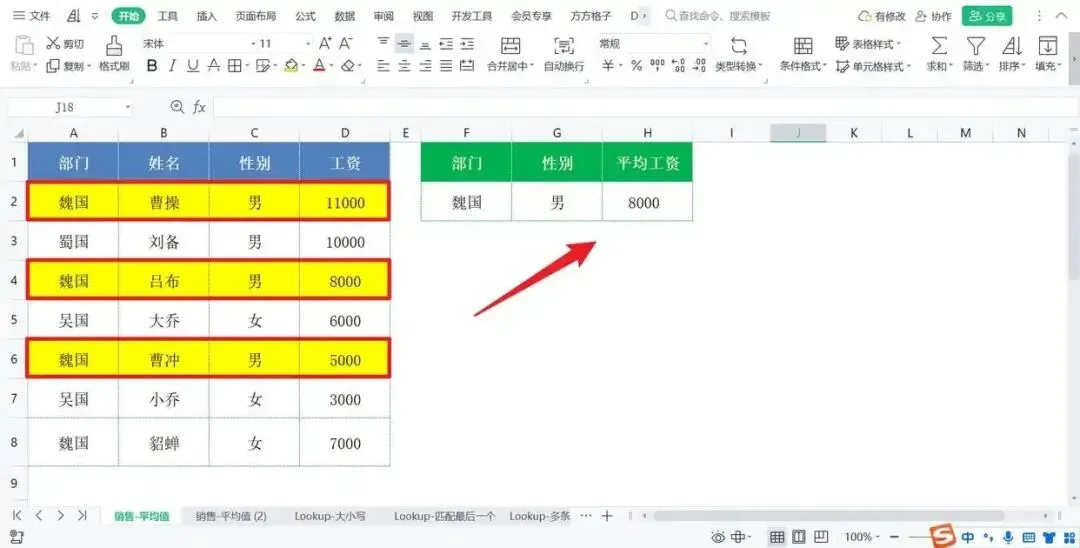1080x548 pixels.
Task: Switch to the 数据 (Data) tab
Action: (x=344, y=15)
